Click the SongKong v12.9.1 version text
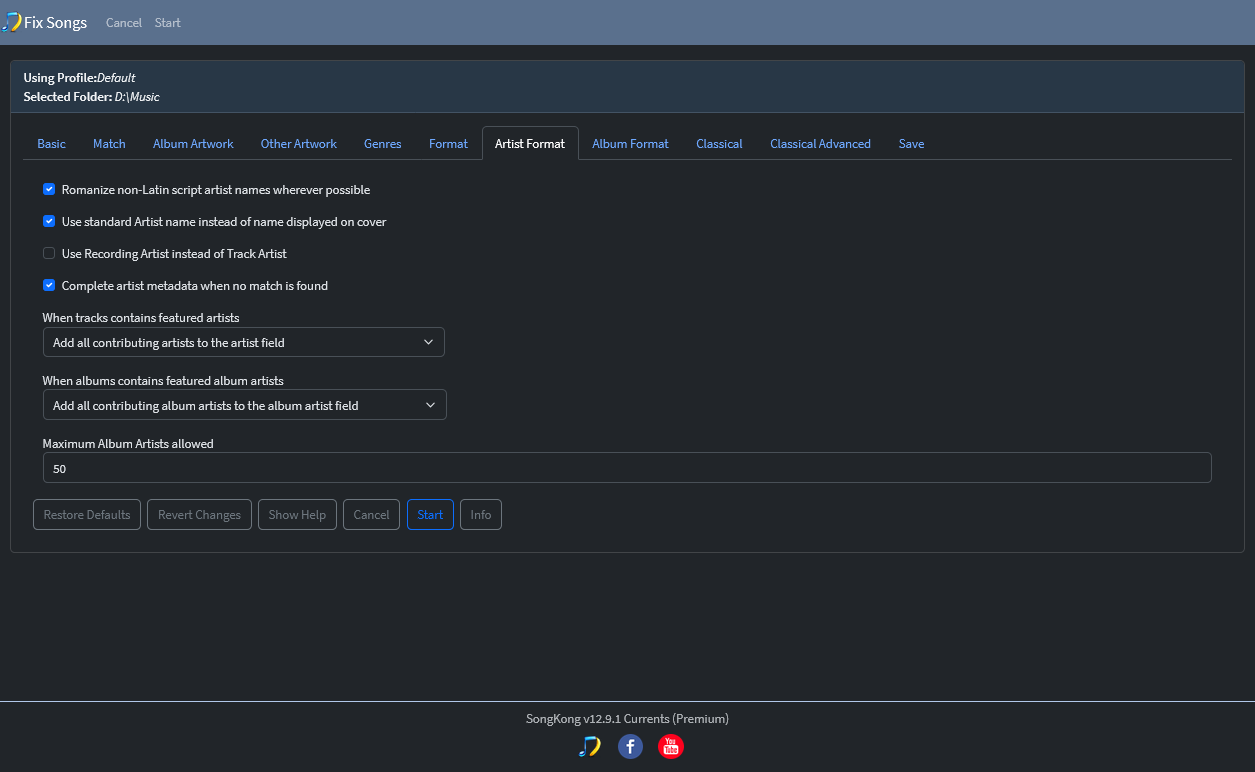Image resolution: width=1255 pixels, height=772 pixels. point(627,718)
